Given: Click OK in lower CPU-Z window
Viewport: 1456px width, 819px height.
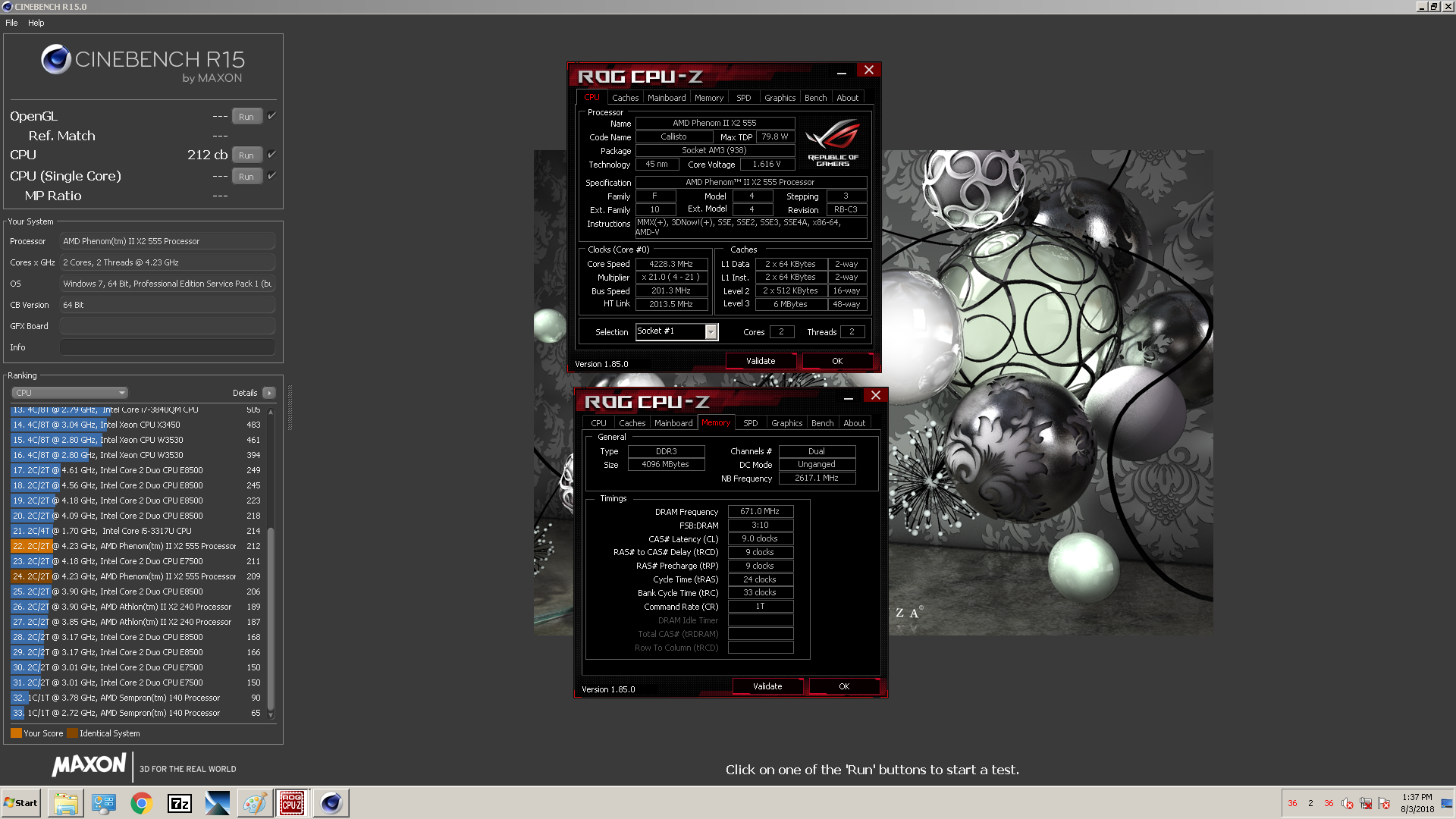Looking at the screenshot, I should point(844,686).
